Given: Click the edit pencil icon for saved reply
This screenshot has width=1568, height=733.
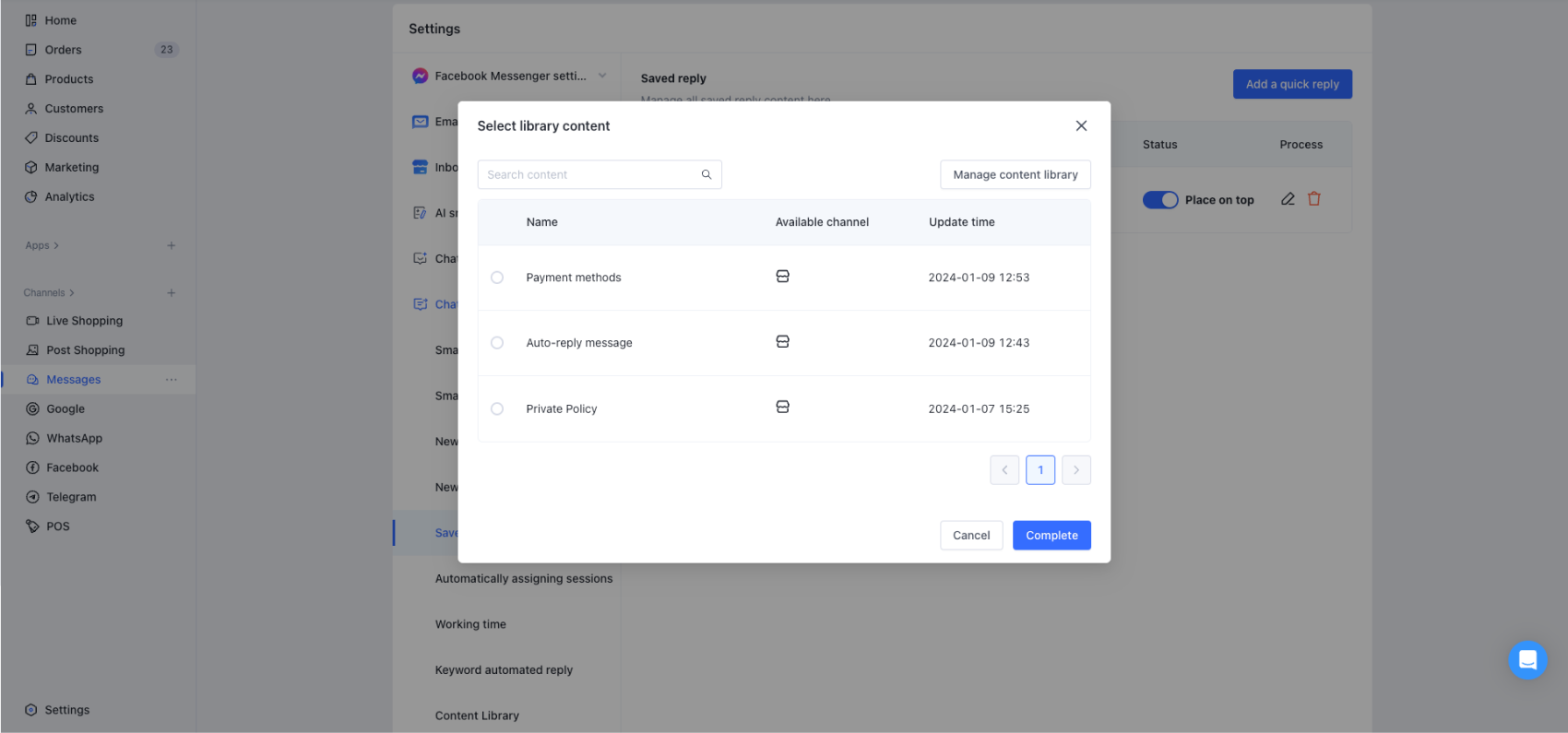Looking at the screenshot, I should pos(1288,199).
